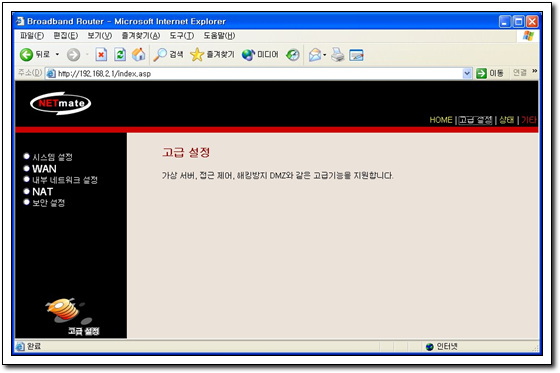The image size is (560, 373).
Task: Open the 즐겨찾기(A) menu
Action: (x=141, y=36)
